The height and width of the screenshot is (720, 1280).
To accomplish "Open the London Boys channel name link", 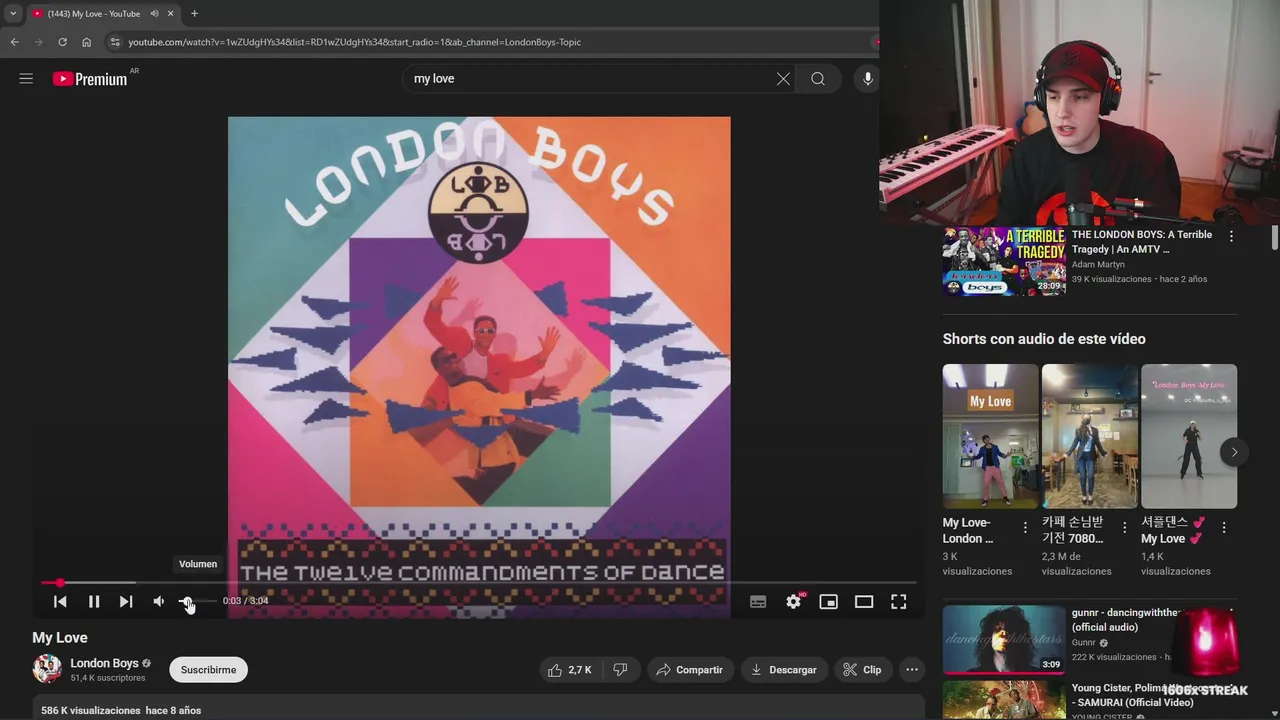I will (104, 663).
